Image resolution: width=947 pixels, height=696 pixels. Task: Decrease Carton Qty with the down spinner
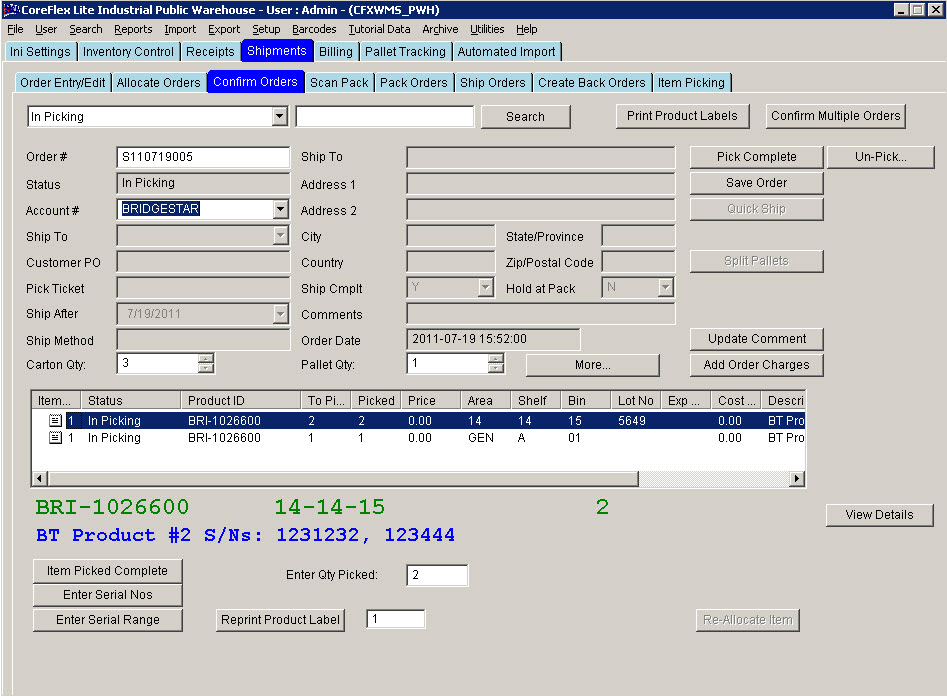click(x=206, y=368)
